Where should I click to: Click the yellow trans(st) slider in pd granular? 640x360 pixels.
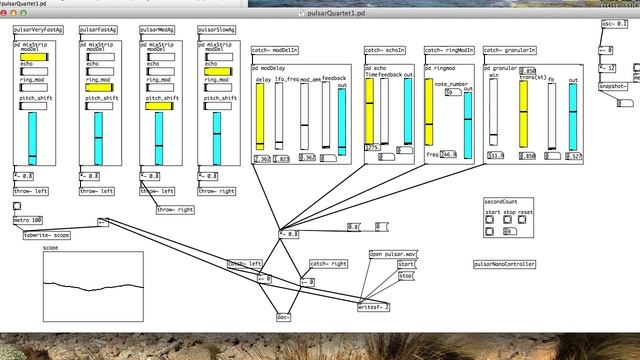click(524, 114)
